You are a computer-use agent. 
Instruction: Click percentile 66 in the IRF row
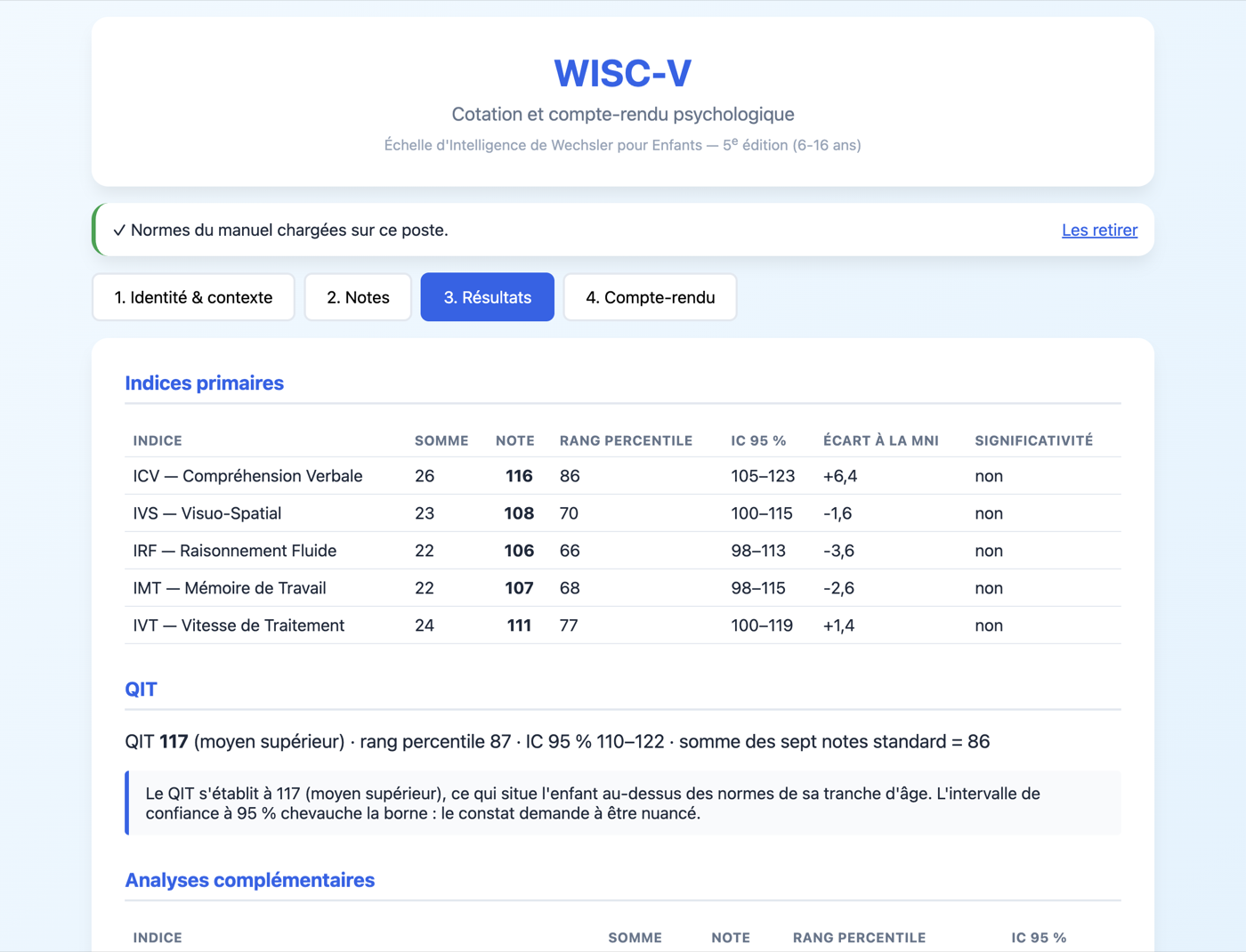(x=570, y=551)
